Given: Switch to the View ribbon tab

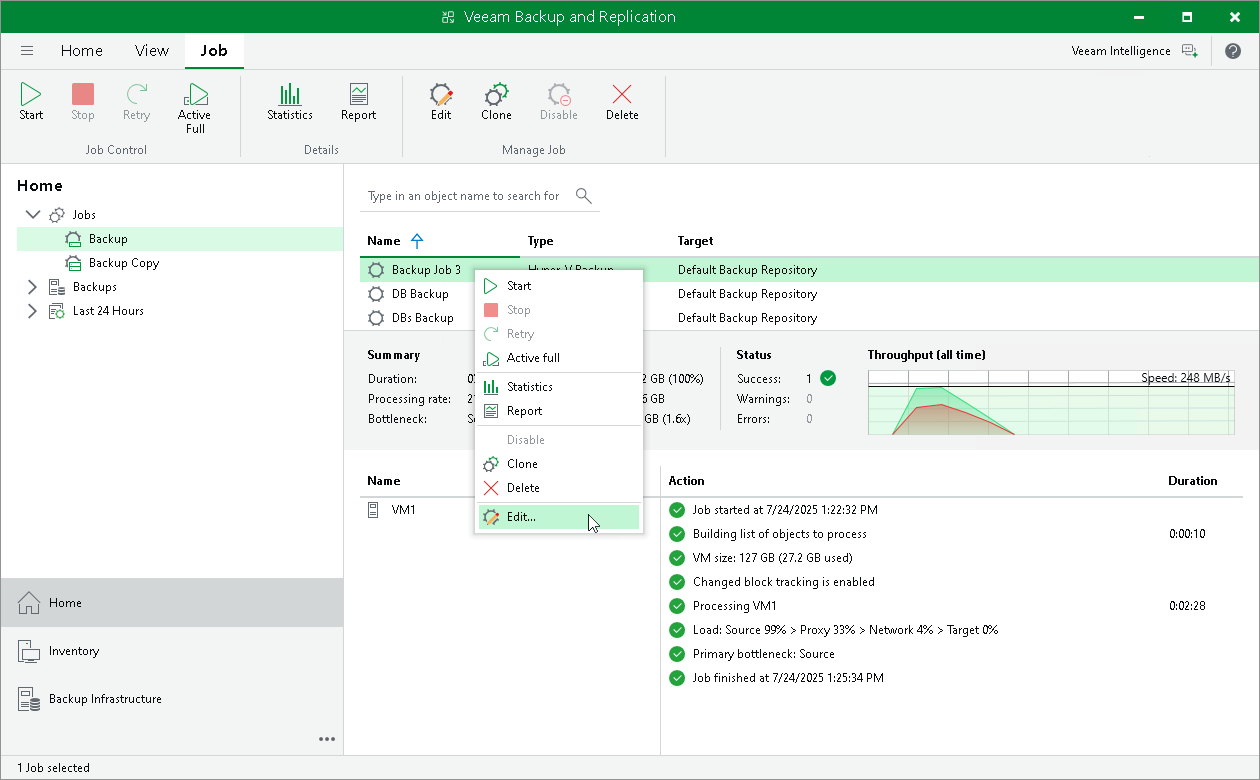Looking at the screenshot, I should pyautogui.click(x=152, y=51).
